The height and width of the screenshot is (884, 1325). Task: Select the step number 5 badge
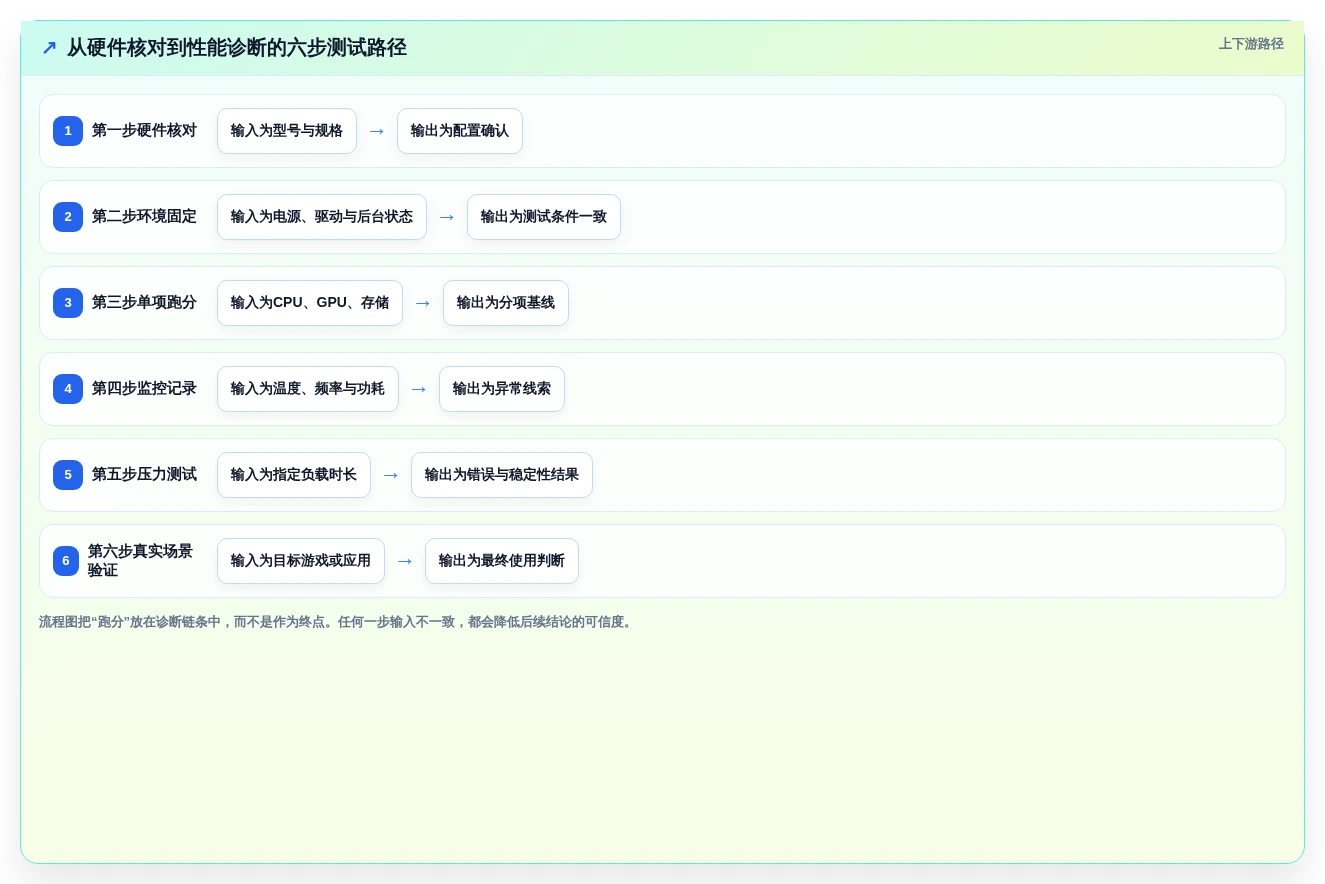pos(68,475)
